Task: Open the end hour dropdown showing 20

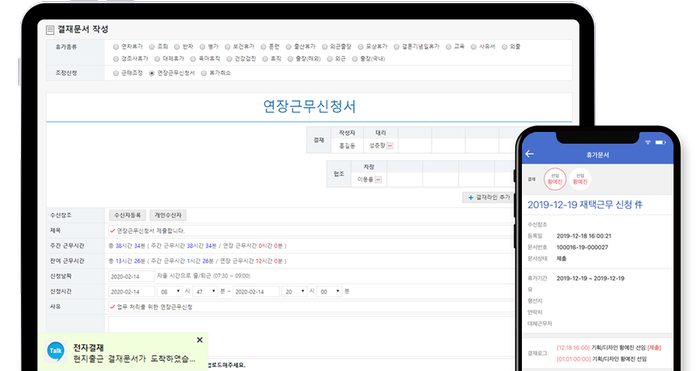Action: click(294, 292)
